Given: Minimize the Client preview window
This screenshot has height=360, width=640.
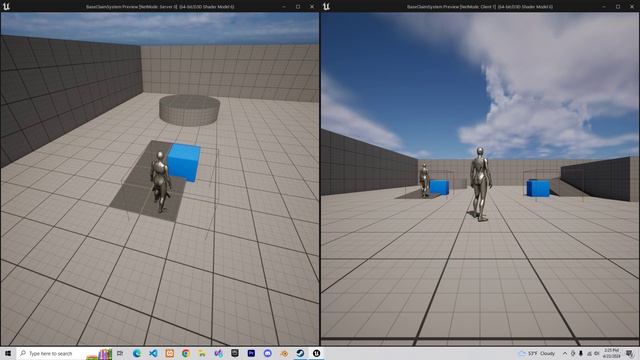Looking at the screenshot, I should (x=604, y=7).
